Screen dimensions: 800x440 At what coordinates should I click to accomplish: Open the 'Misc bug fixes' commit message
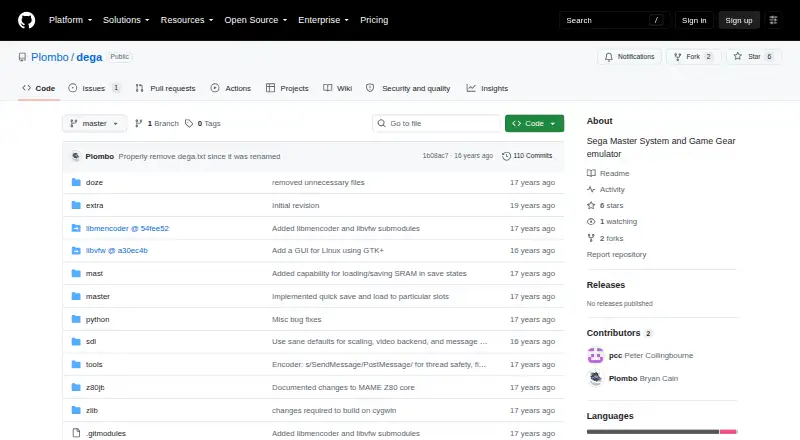click(296, 319)
